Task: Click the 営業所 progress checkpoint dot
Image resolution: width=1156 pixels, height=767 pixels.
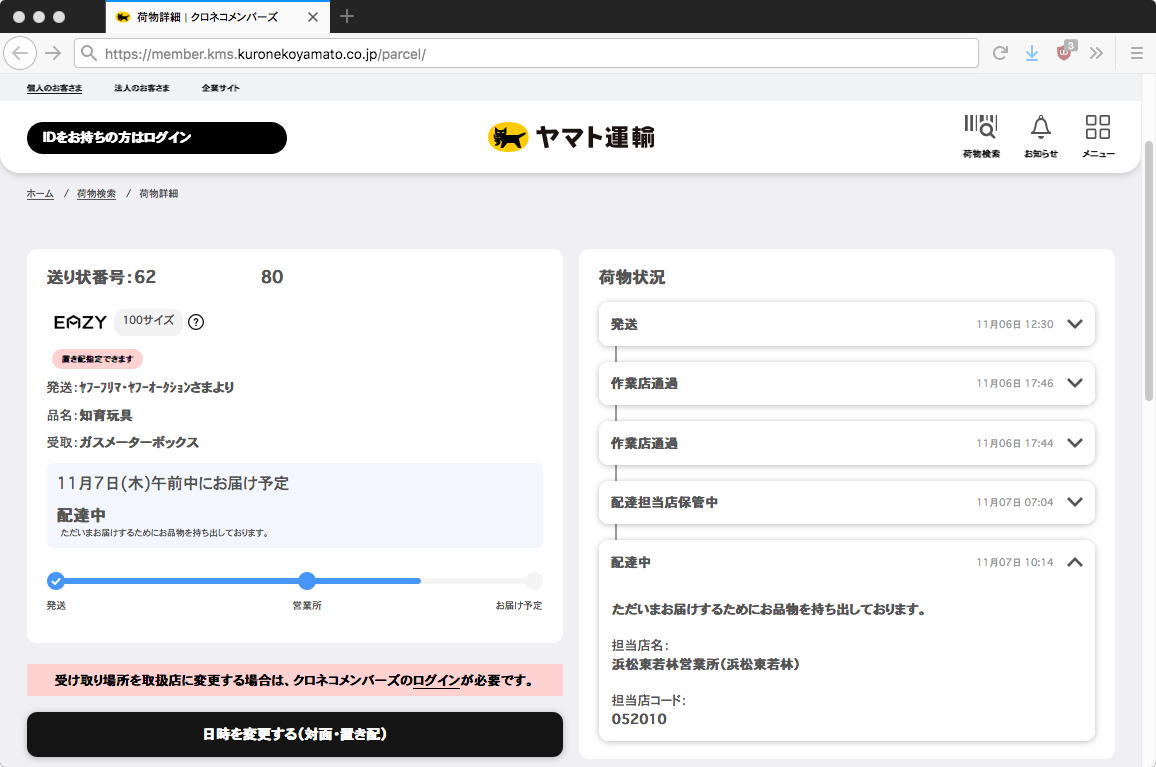Action: (x=307, y=581)
